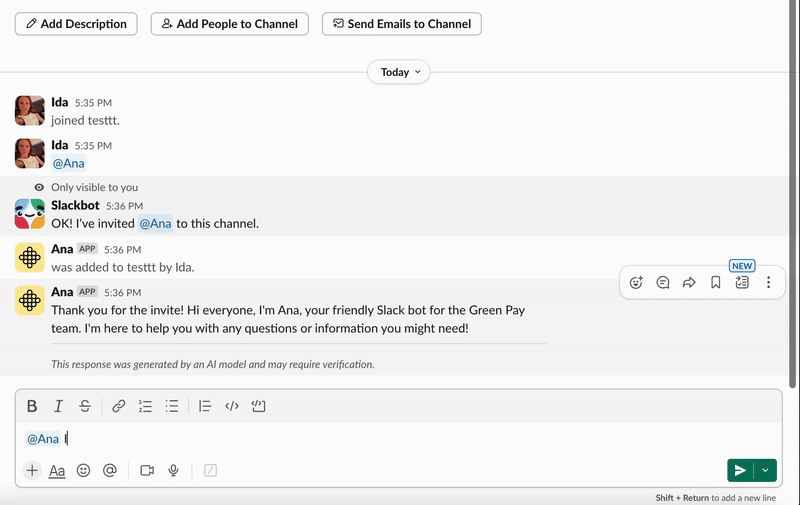
Task: Open Ana's name on thank-you message
Action: (62, 292)
